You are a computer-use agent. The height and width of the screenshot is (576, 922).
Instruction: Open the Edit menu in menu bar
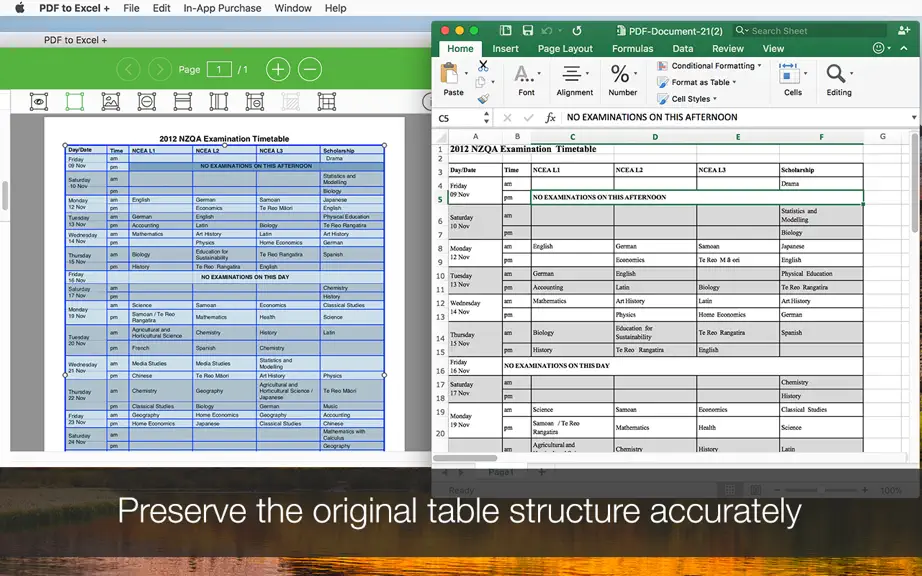click(x=161, y=8)
